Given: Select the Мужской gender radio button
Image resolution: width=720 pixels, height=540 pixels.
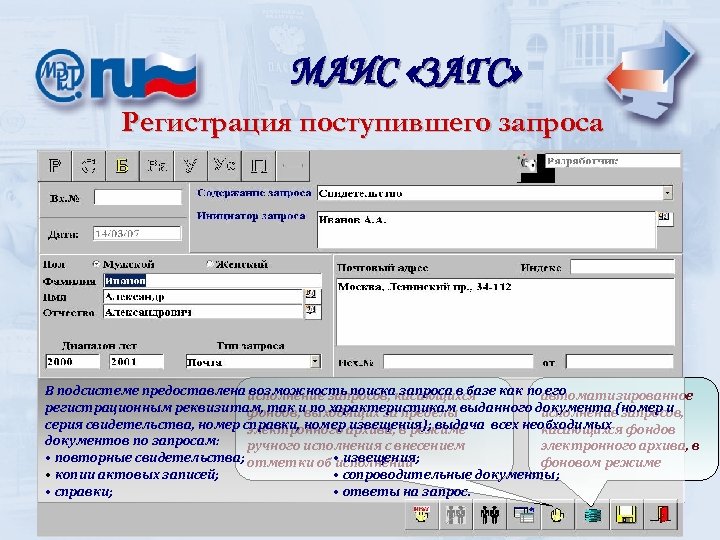Looking at the screenshot, I should [x=96, y=264].
